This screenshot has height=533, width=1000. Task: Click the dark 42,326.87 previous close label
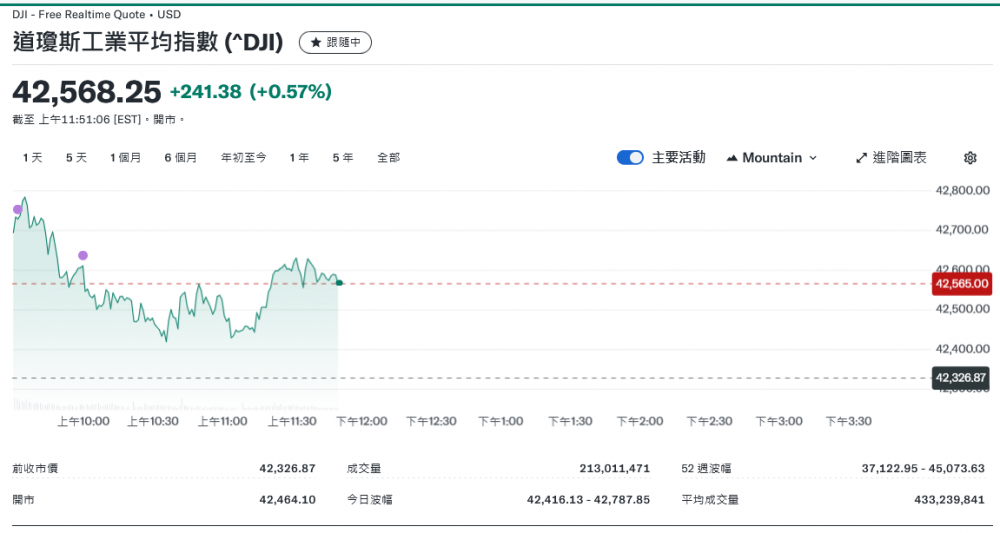click(961, 378)
